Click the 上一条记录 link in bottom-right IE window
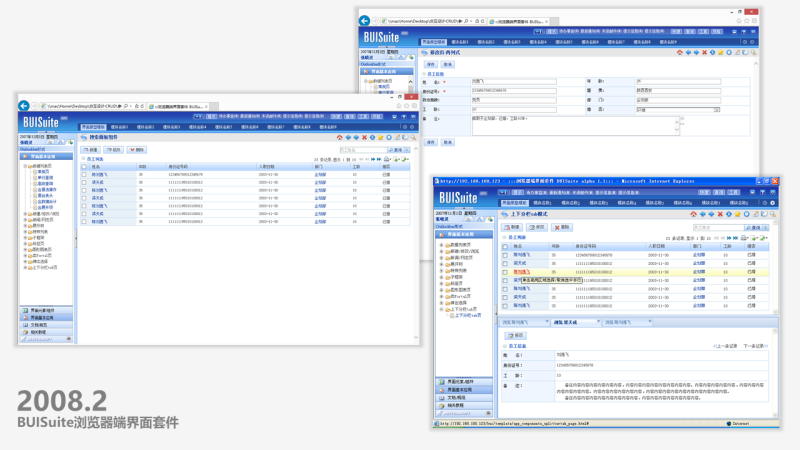Viewport: 800px width, 450px height. pyautogui.click(x=725, y=346)
